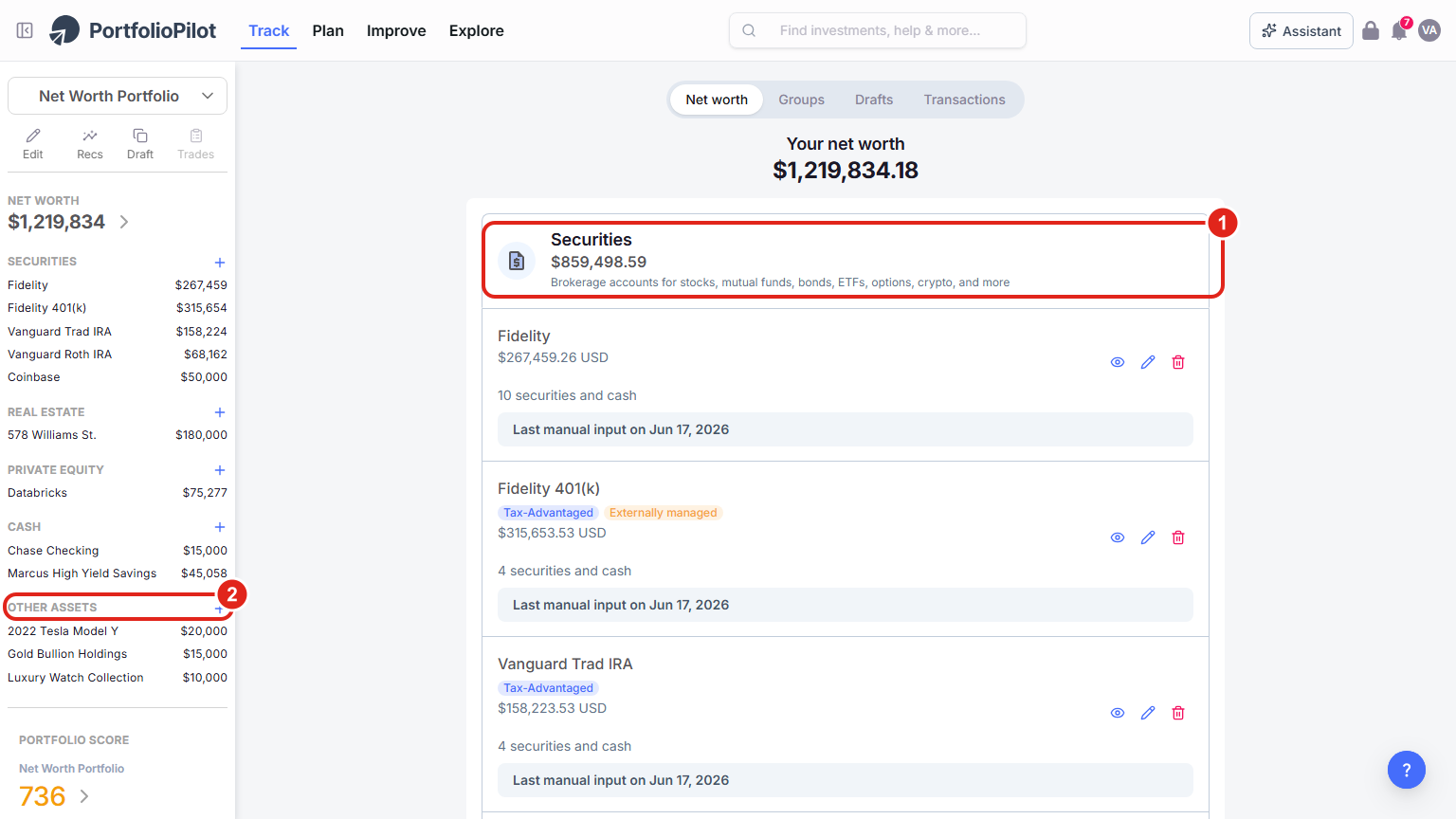Open the lock icon in header
1456x819 pixels.
pyautogui.click(x=1371, y=30)
